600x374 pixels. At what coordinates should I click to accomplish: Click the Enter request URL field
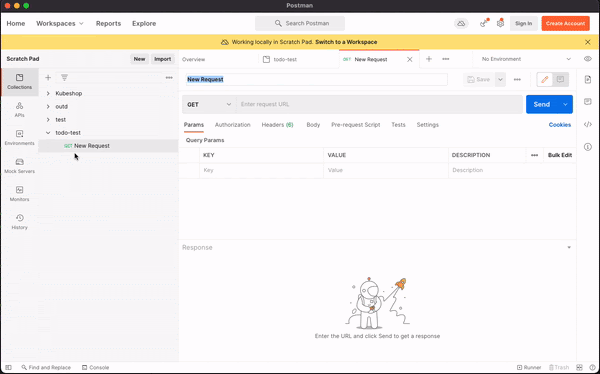point(379,105)
